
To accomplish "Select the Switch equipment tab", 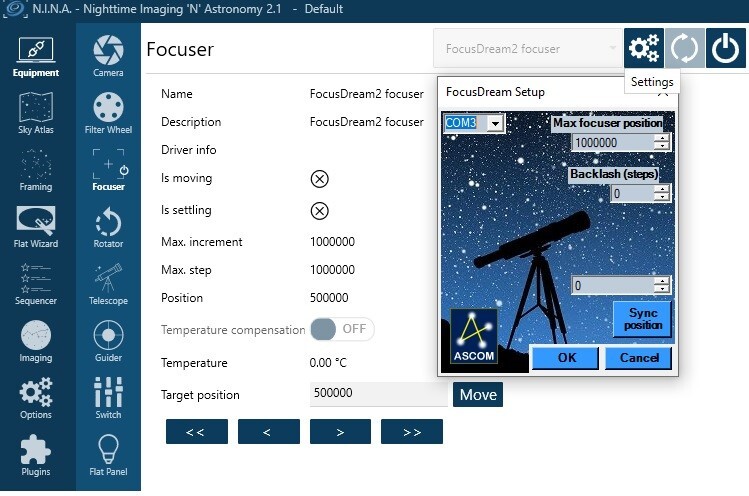I will point(108,398).
